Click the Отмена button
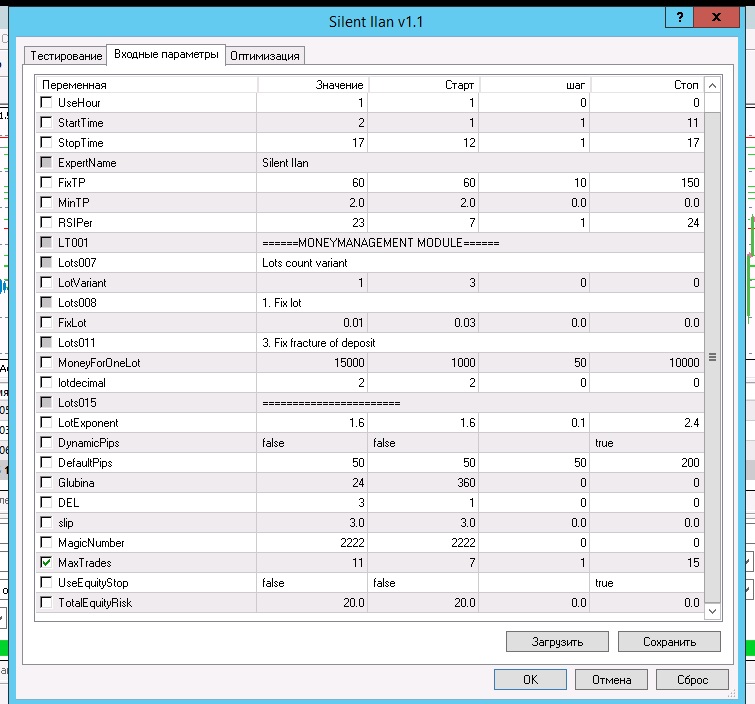Screen dimensions: 755x704 (x=612, y=679)
